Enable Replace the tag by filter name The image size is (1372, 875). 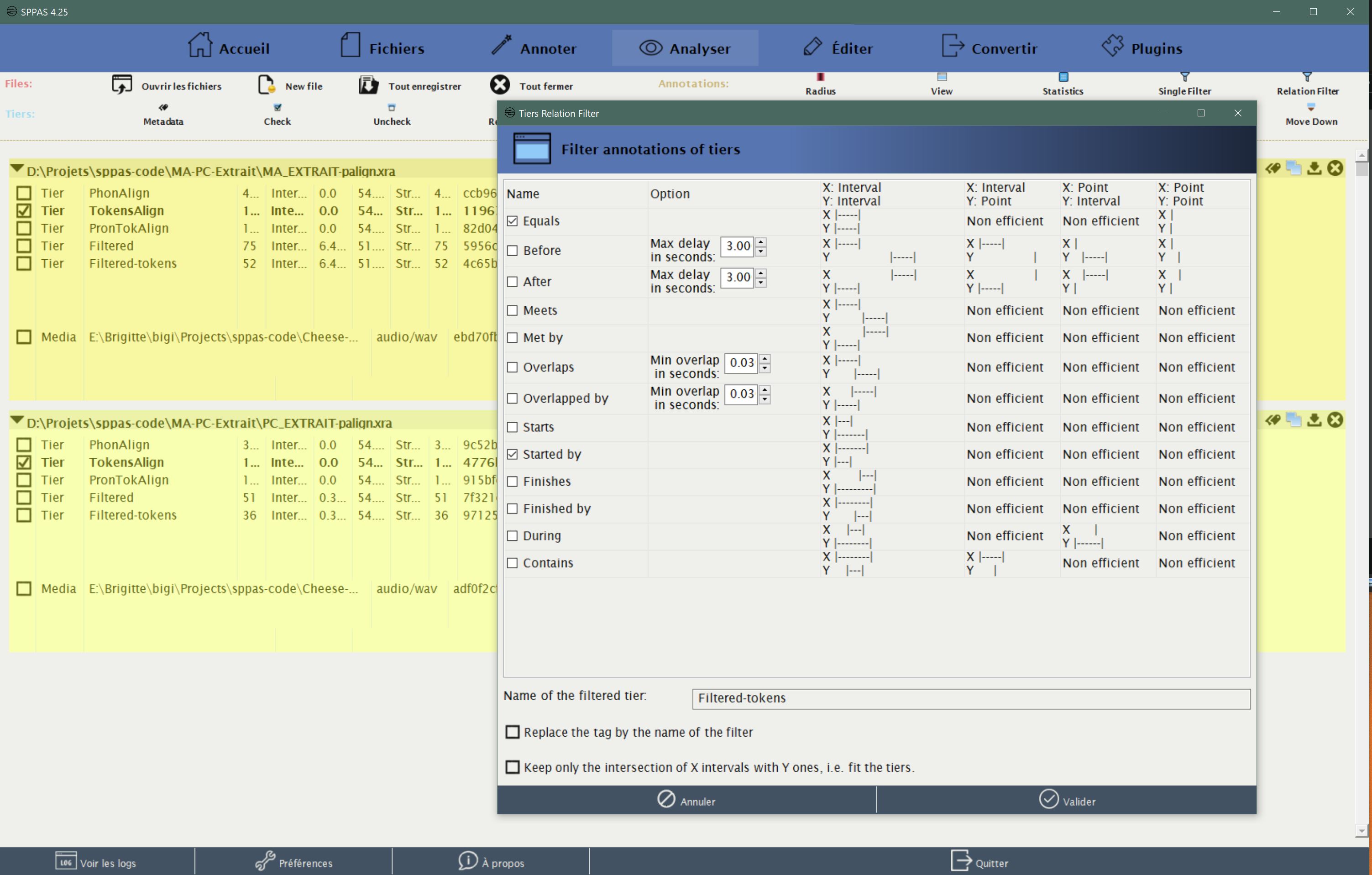(x=513, y=732)
